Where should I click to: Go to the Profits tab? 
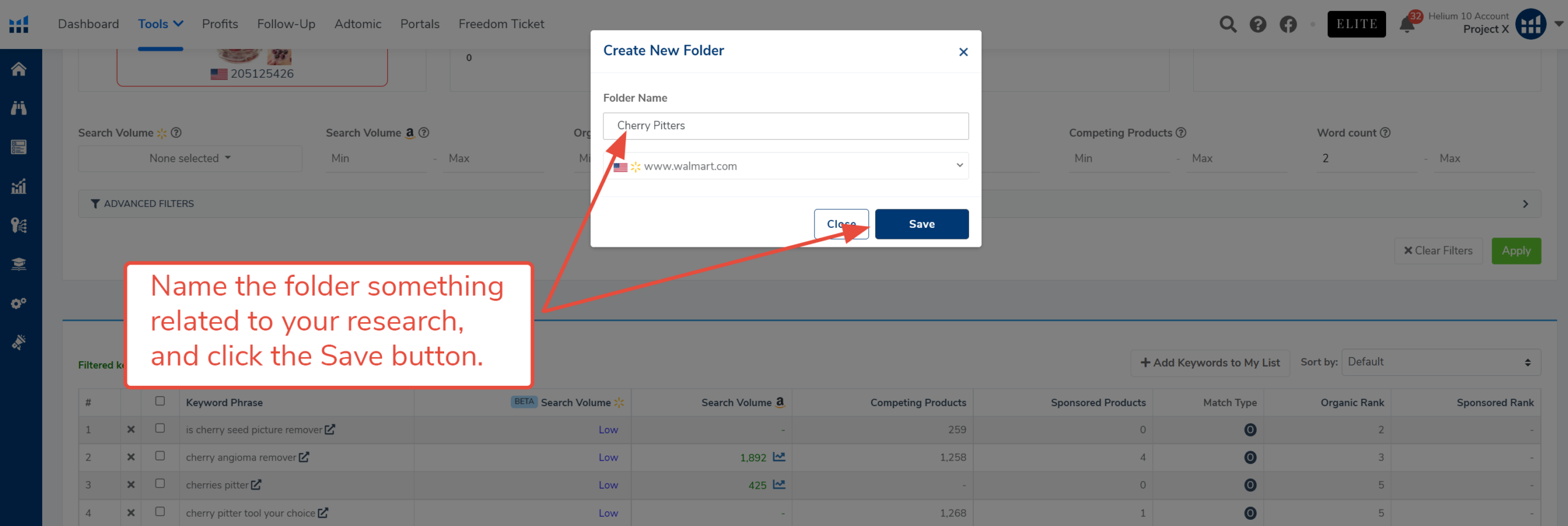pos(220,24)
